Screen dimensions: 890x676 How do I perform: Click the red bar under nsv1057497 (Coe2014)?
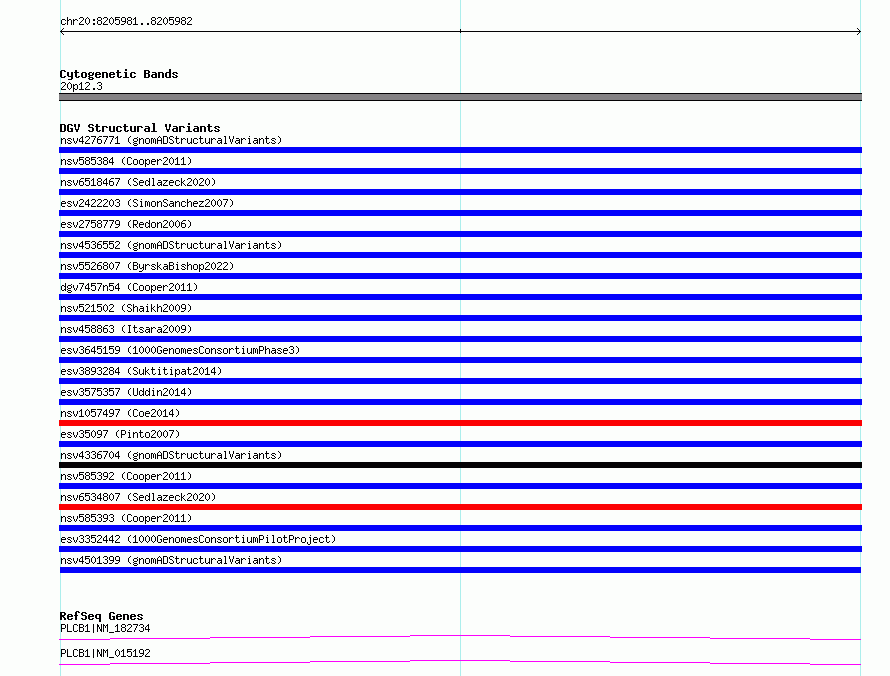pos(460,423)
